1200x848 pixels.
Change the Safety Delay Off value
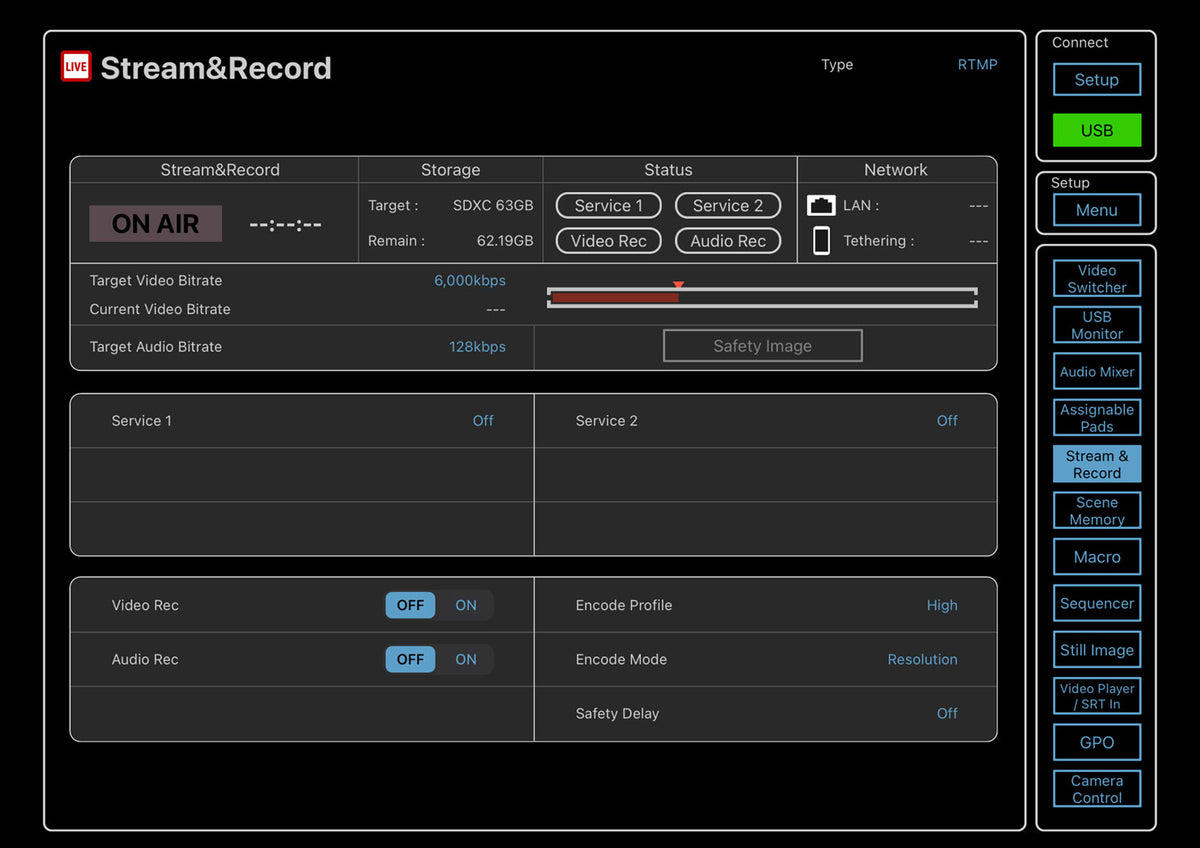click(946, 713)
